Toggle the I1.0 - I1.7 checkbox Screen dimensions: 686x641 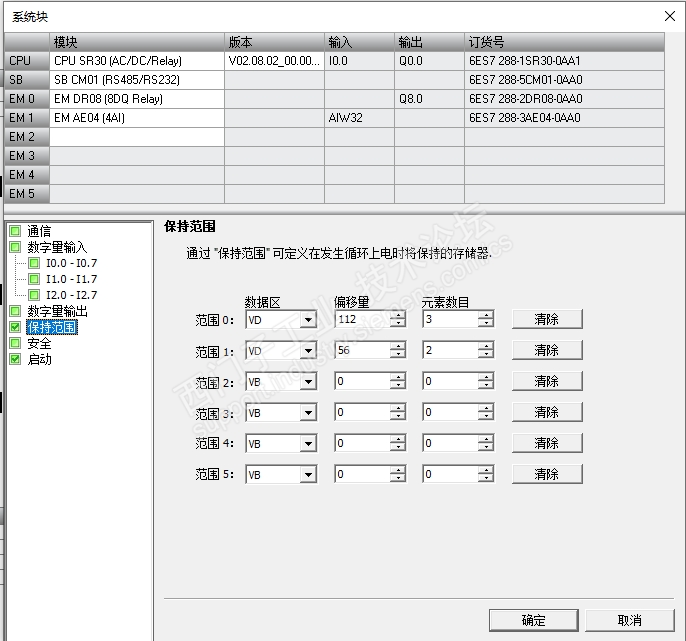coord(34,279)
